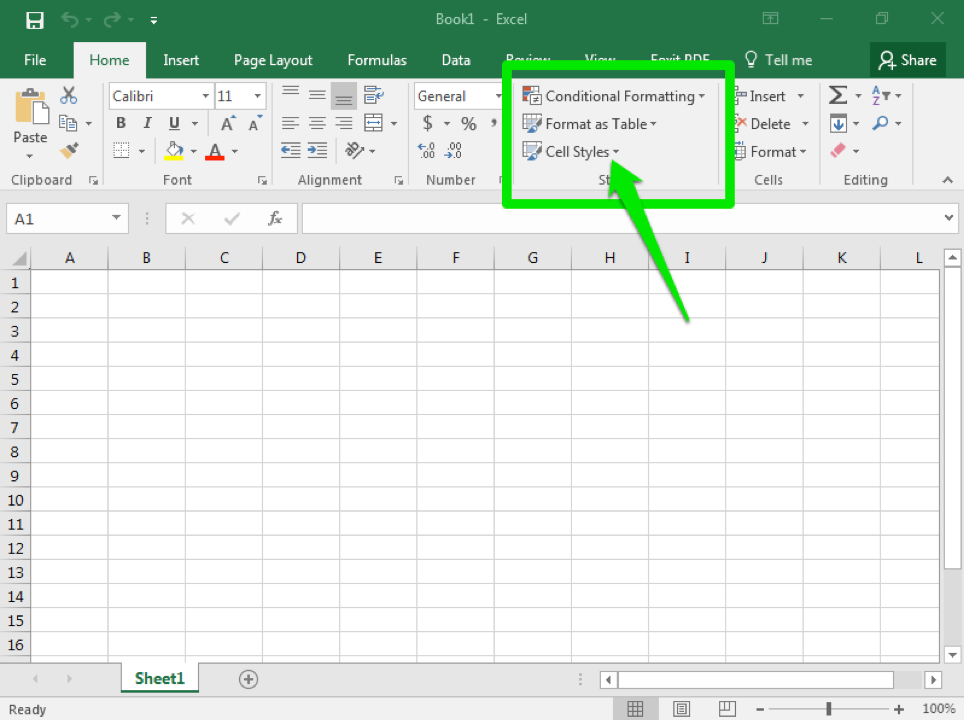Image resolution: width=964 pixels, height=720 pixels.
Task: Decrease indent in Alignment group
Action: 290,150
